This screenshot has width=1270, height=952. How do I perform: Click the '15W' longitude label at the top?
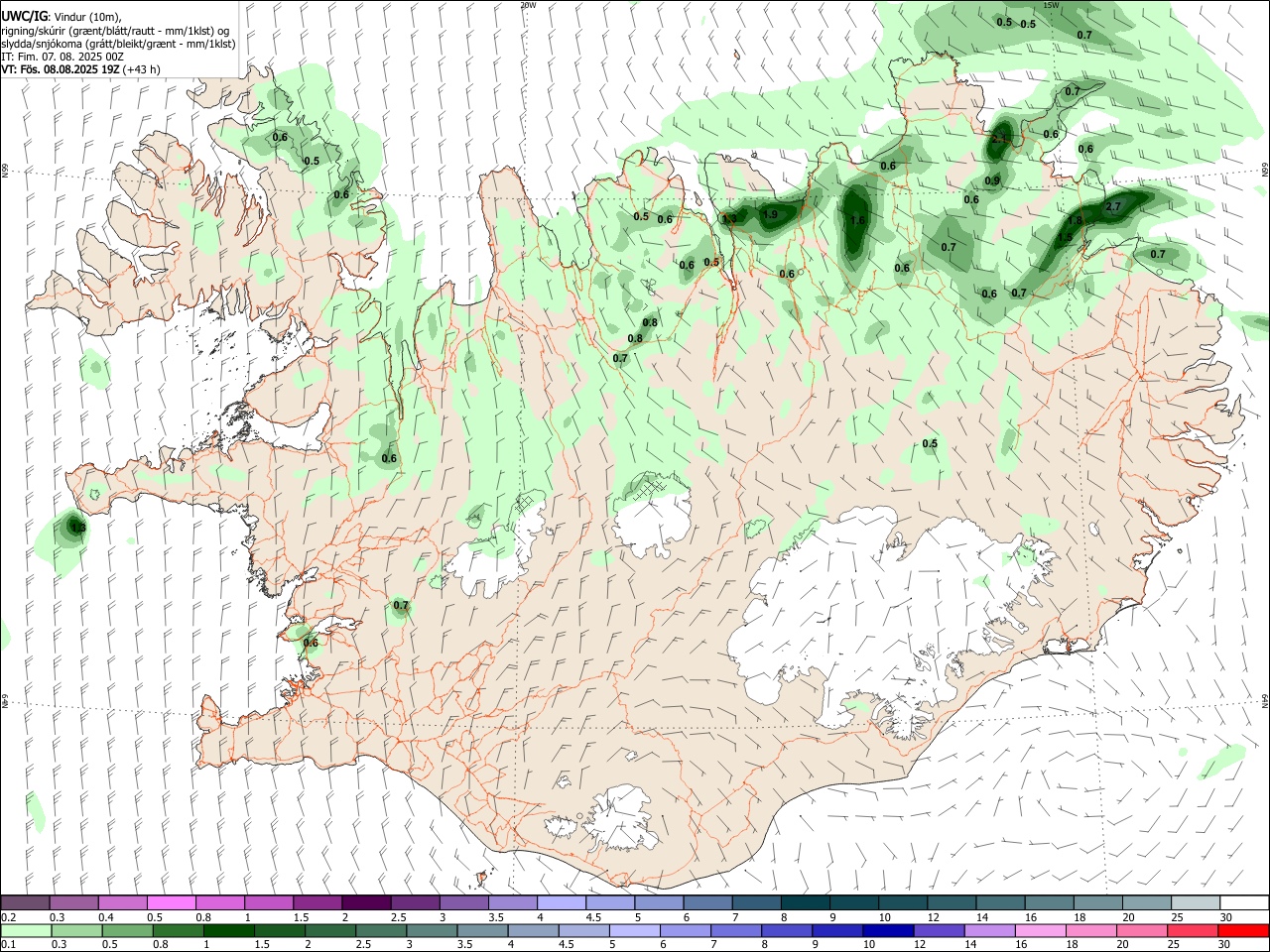1052,5
